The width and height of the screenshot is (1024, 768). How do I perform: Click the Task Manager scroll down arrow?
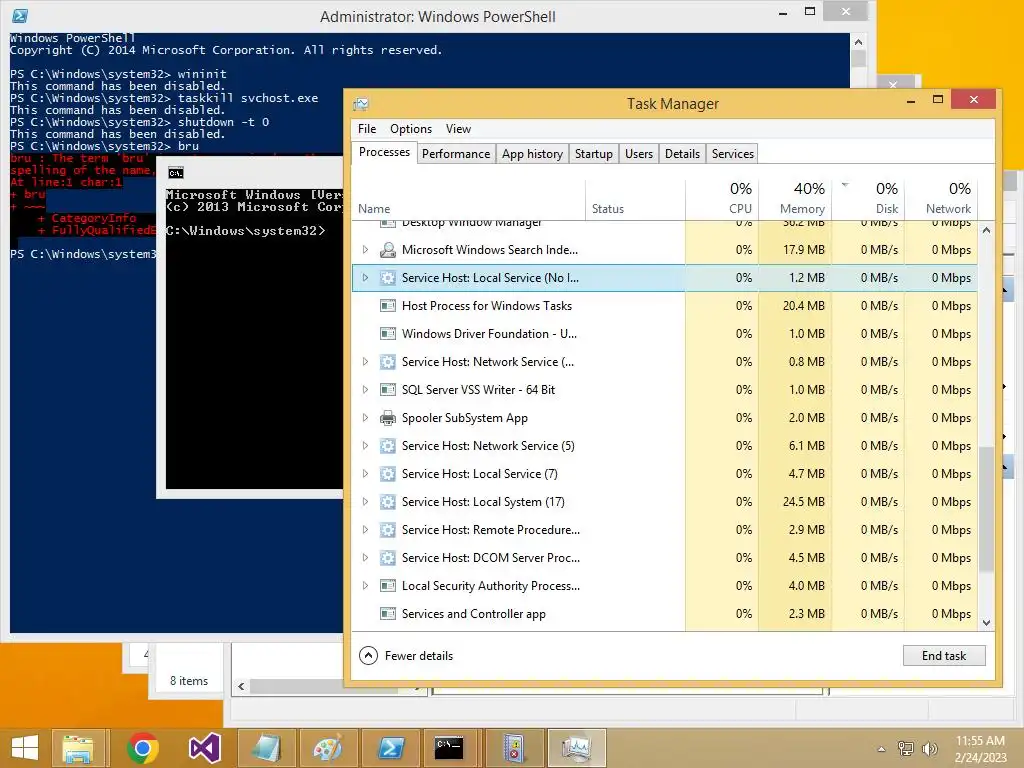click(x=986, y=623)
